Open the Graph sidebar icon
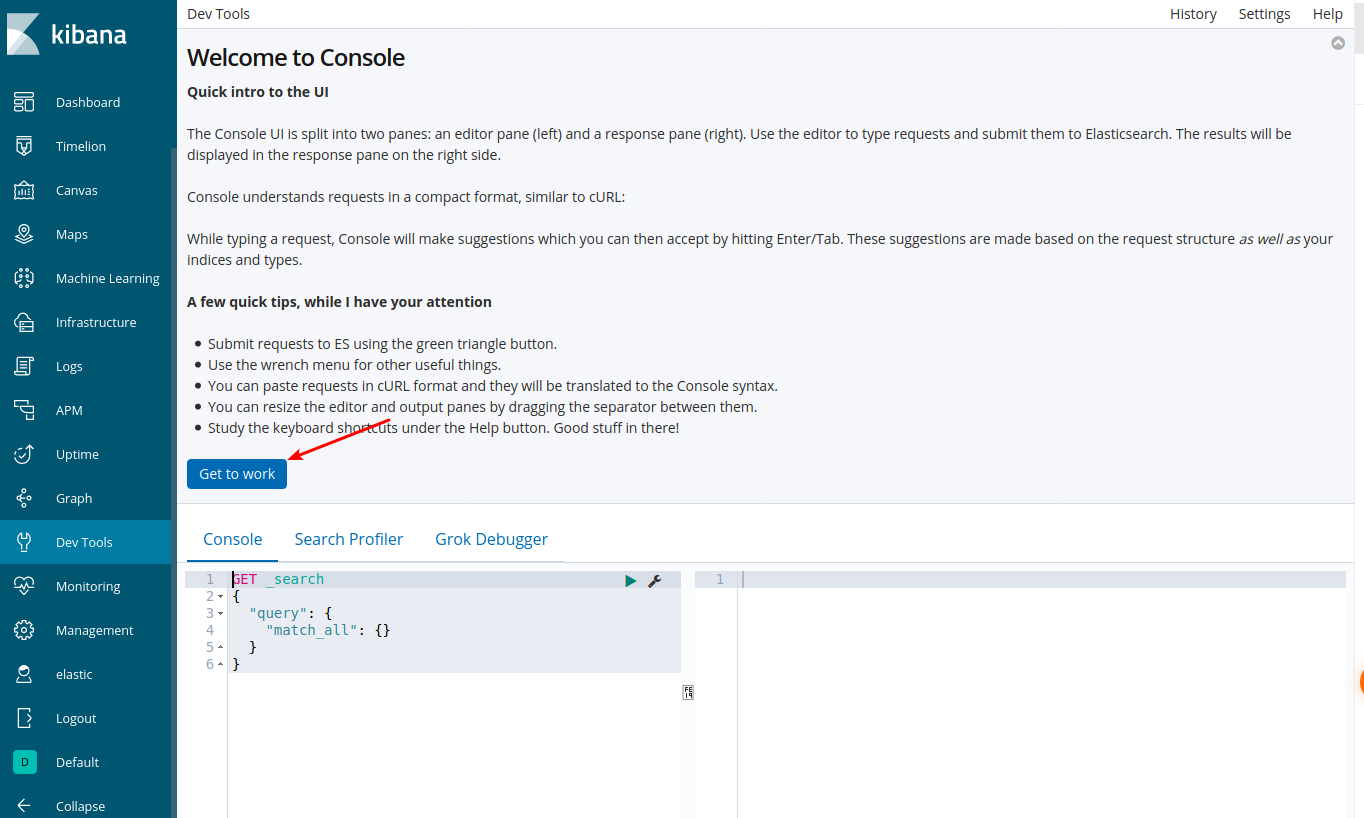This screenshot has height=818, width=1364. click(24, 498)
